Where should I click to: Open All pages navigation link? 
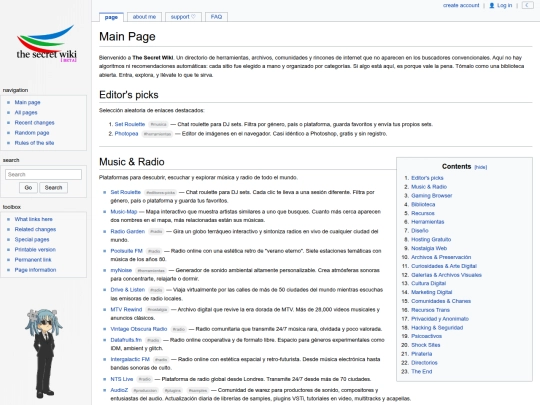(26, 112)
